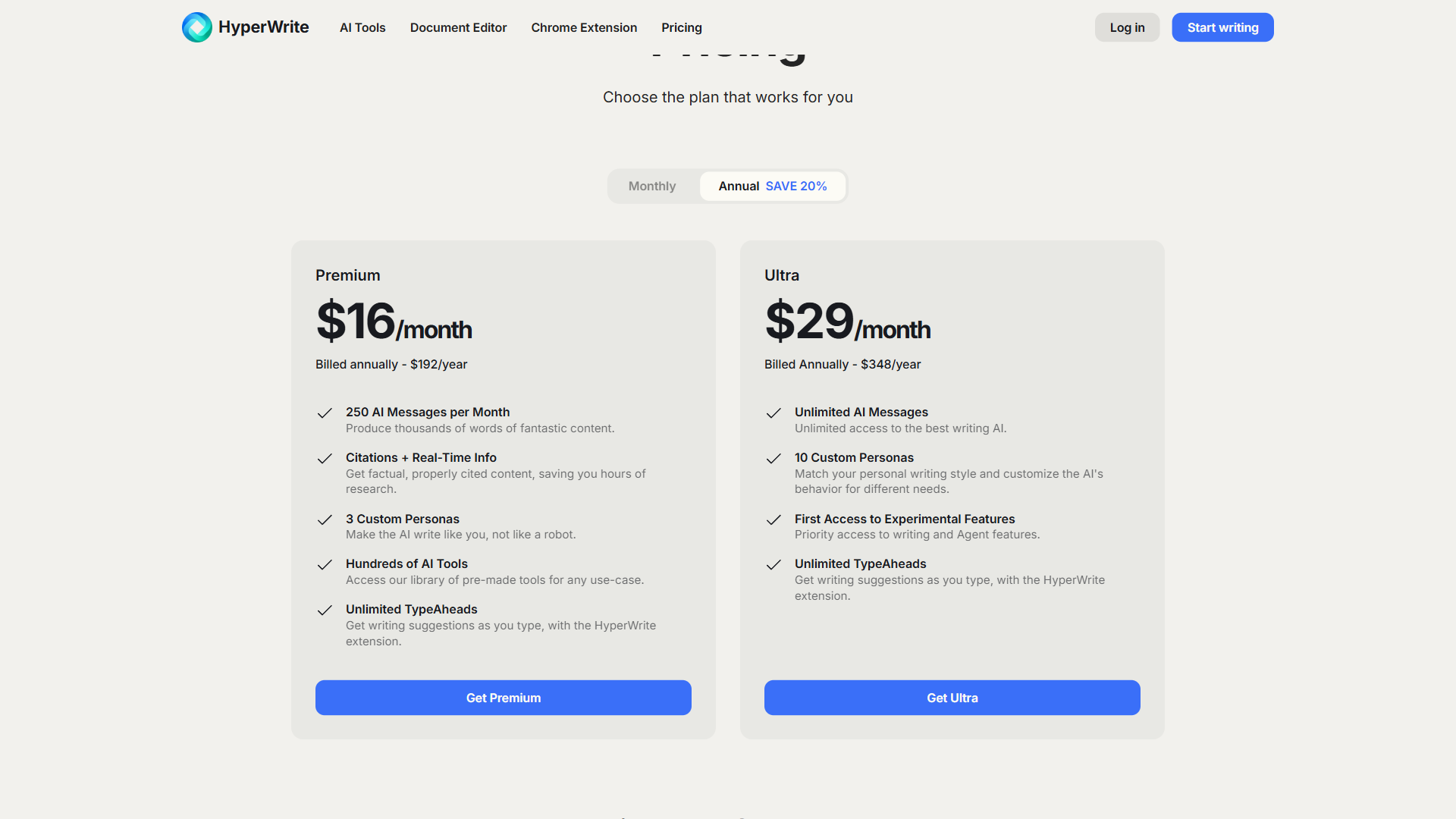Click the HyperWrite brand name text

(264, 27)
